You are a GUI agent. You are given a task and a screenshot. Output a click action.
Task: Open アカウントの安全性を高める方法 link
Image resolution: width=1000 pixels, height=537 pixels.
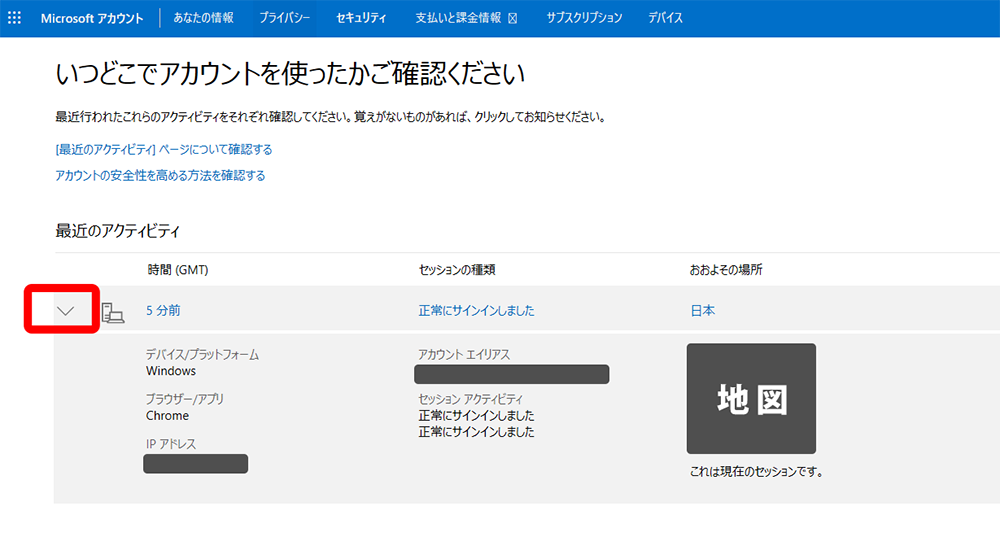pos(160,175)
